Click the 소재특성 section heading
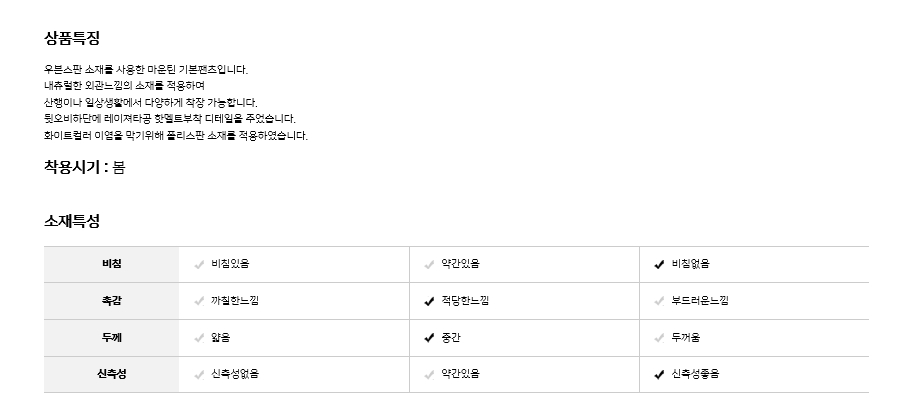The width and height of the screenshot is (920, 420). pyautogui.click(x=71, y=221)
